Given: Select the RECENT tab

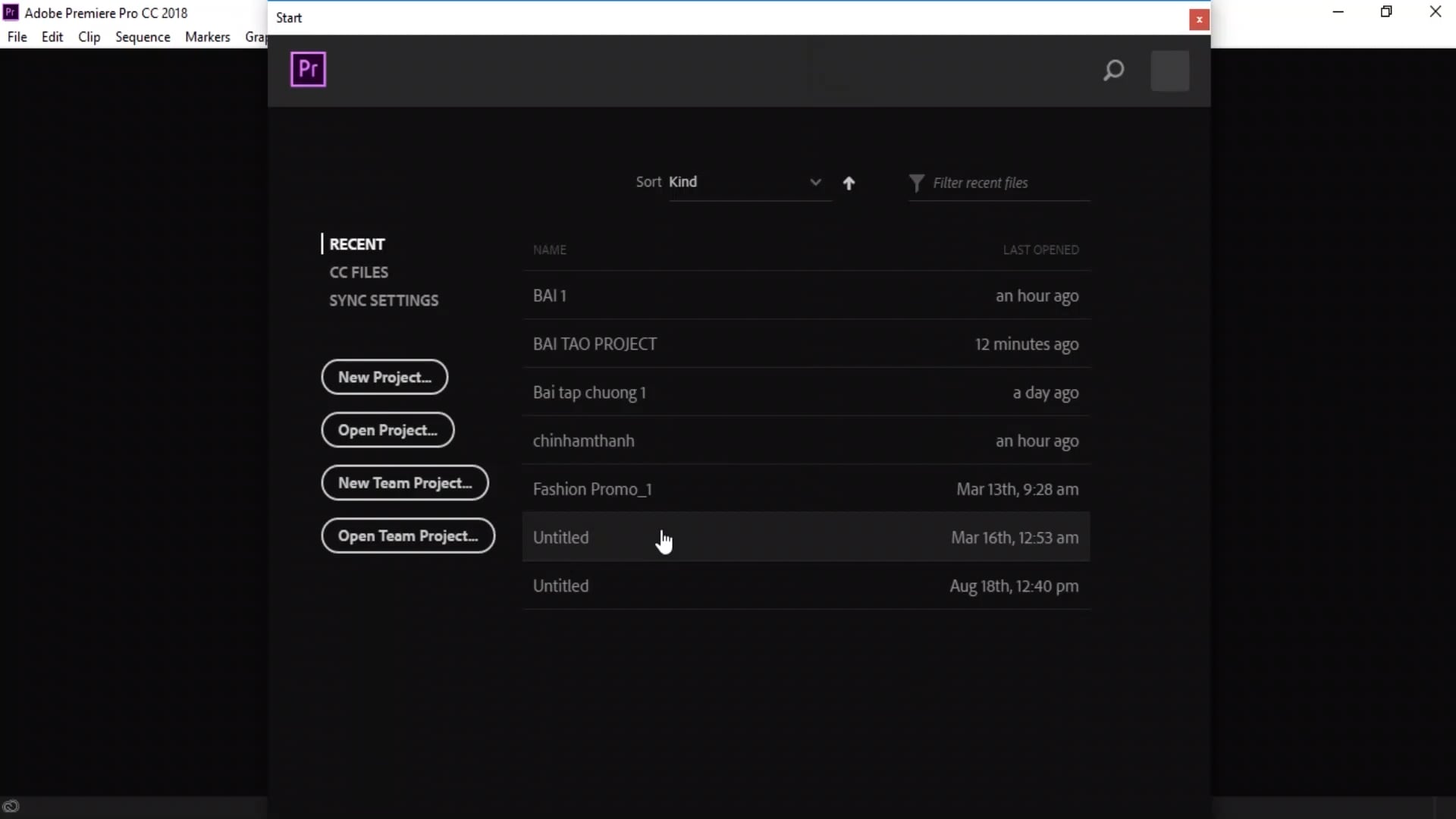Looking at the screenshot, I should (356, 244).
